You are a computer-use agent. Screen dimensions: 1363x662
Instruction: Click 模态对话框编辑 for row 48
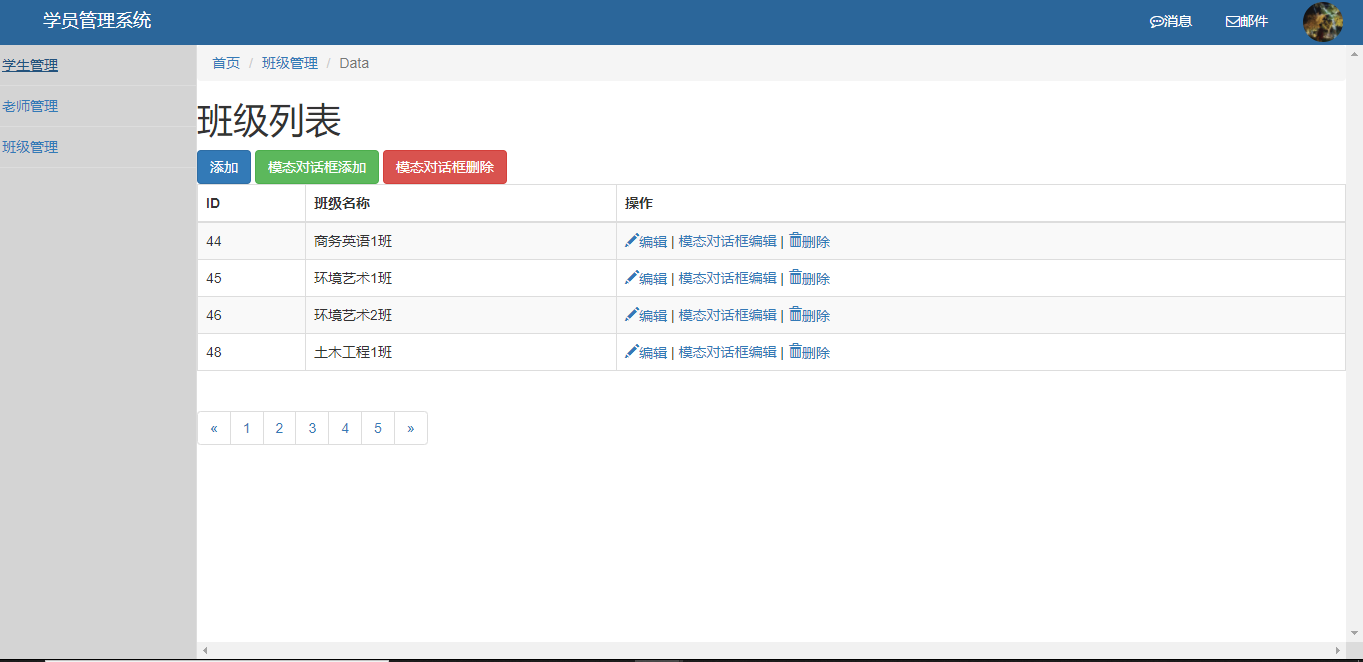coord(728,352)
